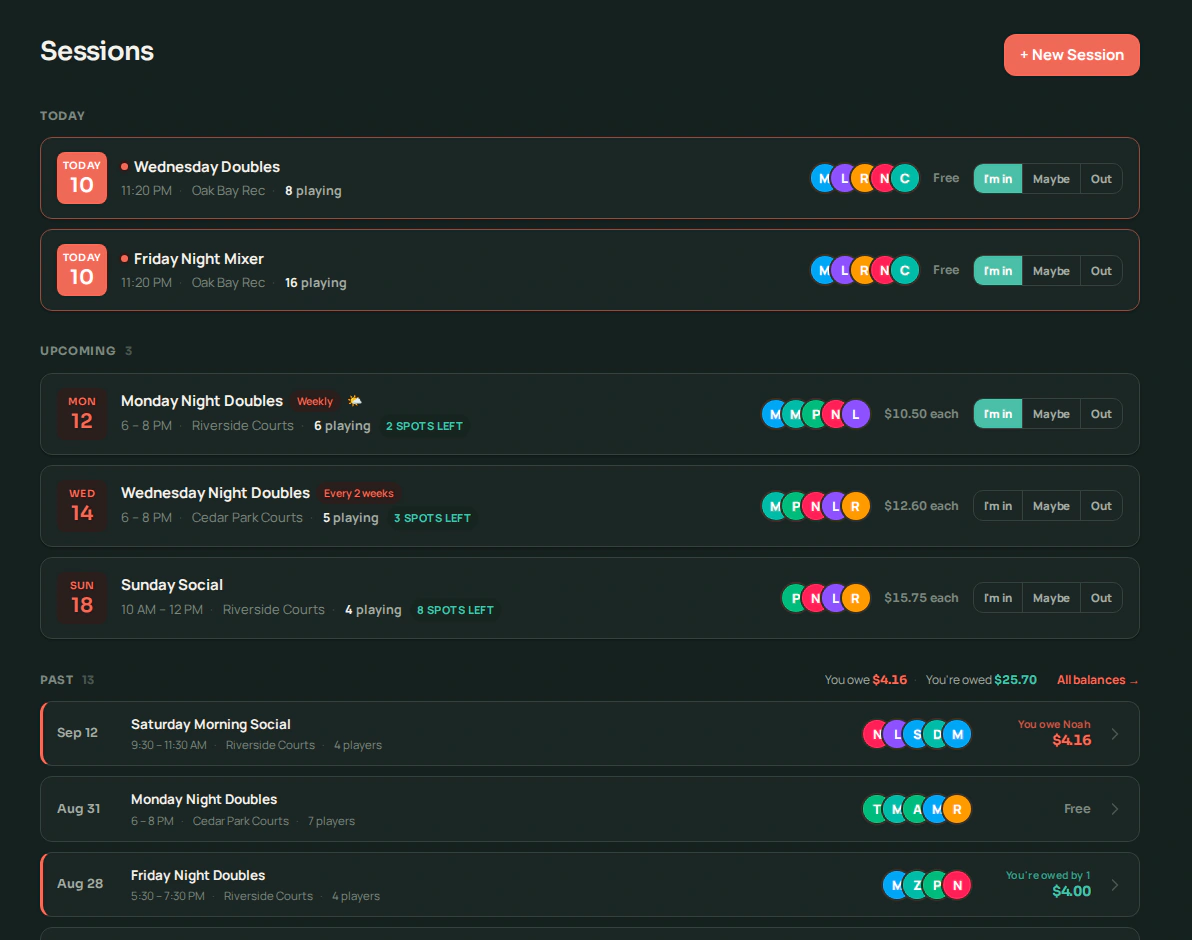The width and height of the screenshot is (1192, 940).
Task: Click the purple L avatar on Monday Night Doubles Mon 12
Action: pos(856,414)
